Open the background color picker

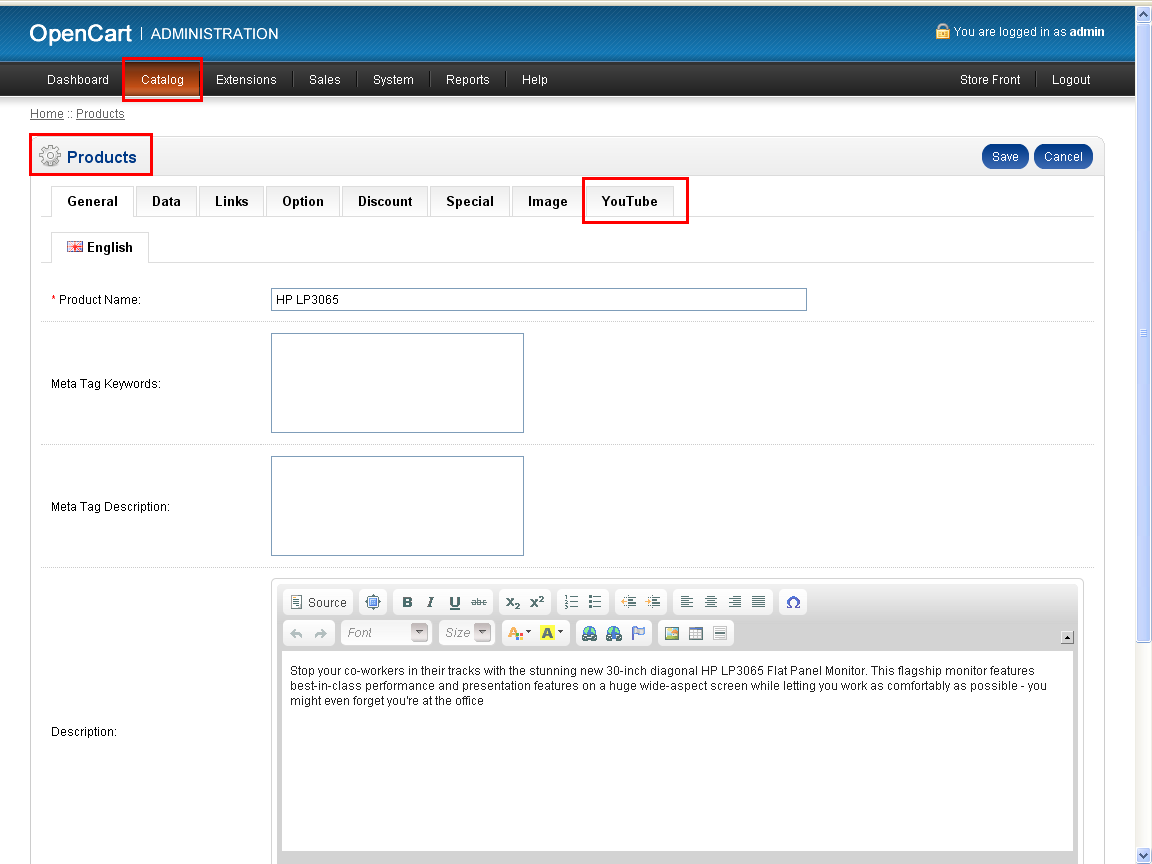point(551,633)
